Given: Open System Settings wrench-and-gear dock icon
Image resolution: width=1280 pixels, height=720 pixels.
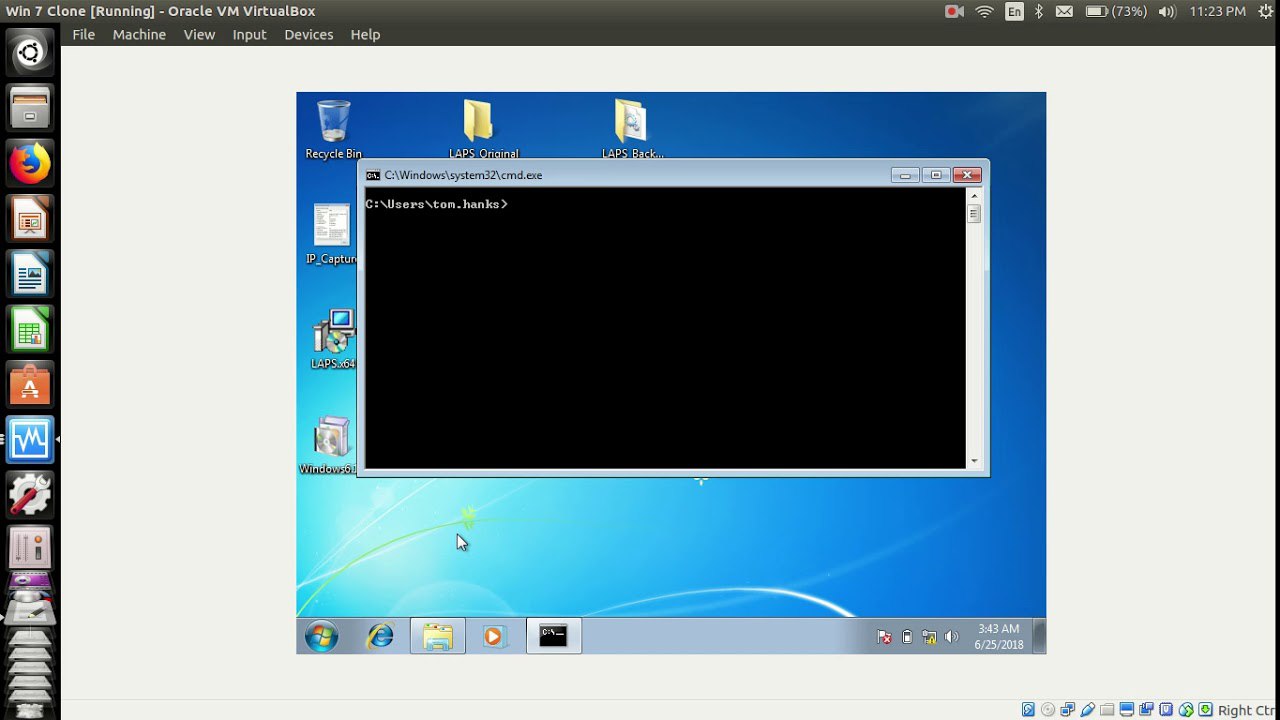Looking at the screenshot, I should [30, 494].
